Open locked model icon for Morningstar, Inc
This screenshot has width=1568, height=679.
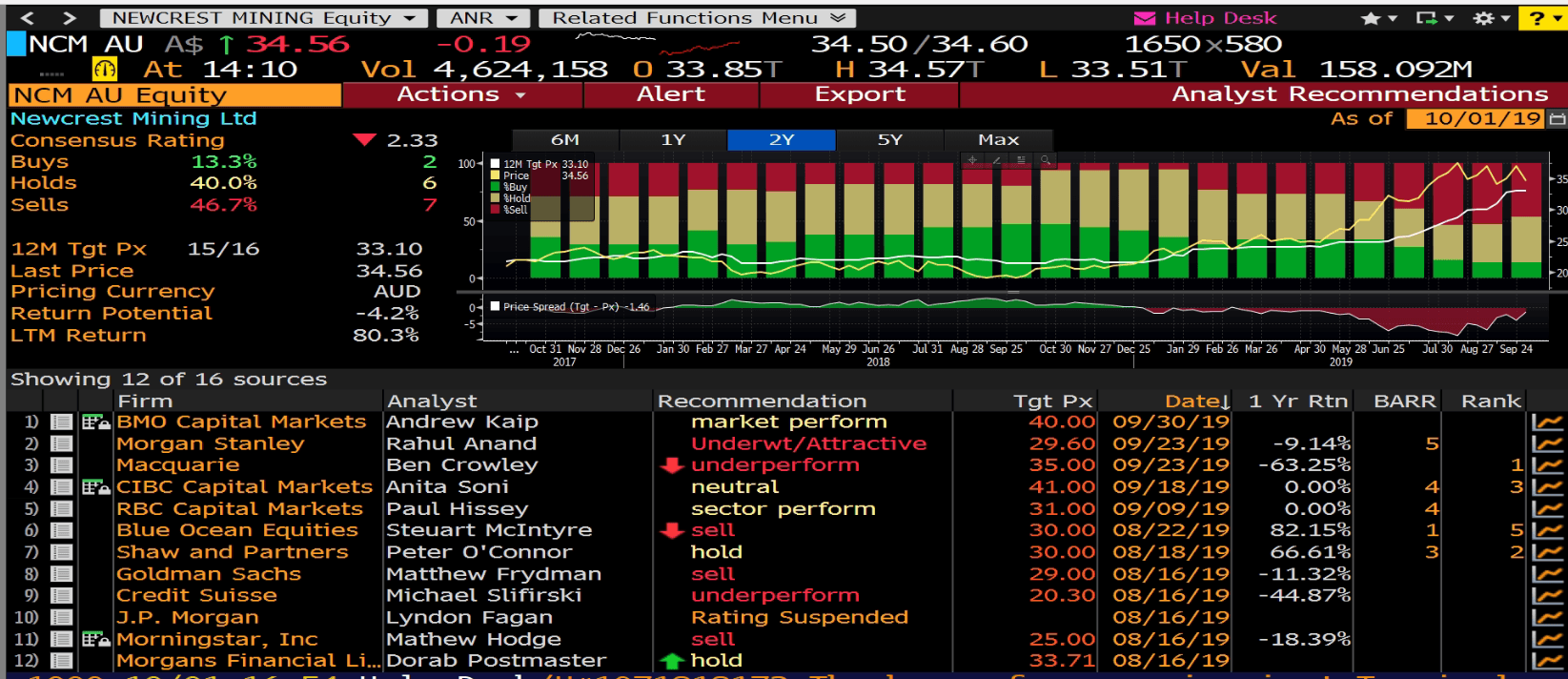coord(96,639)
